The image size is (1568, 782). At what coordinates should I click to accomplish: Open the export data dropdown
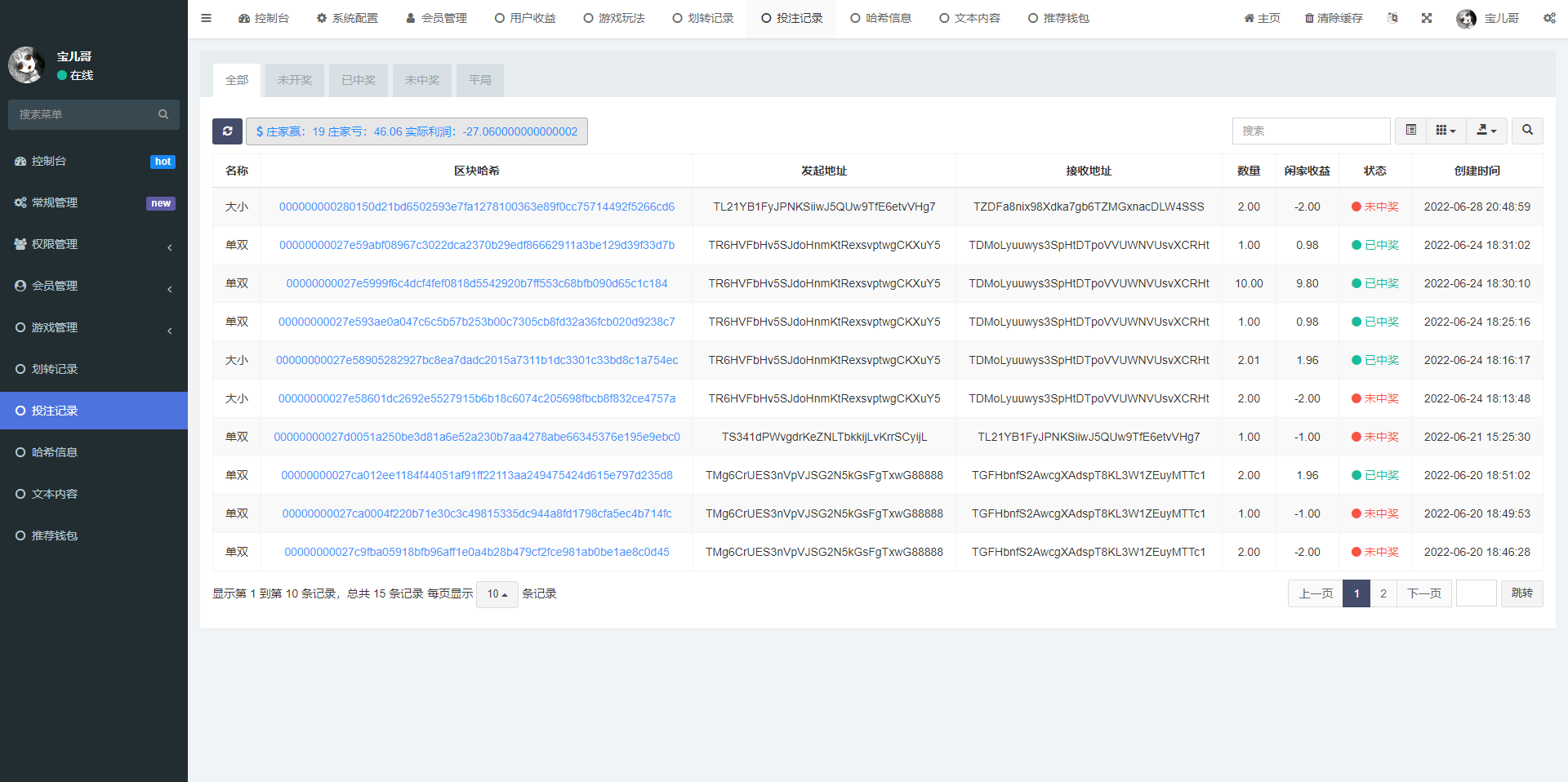tap(1486, 131)
